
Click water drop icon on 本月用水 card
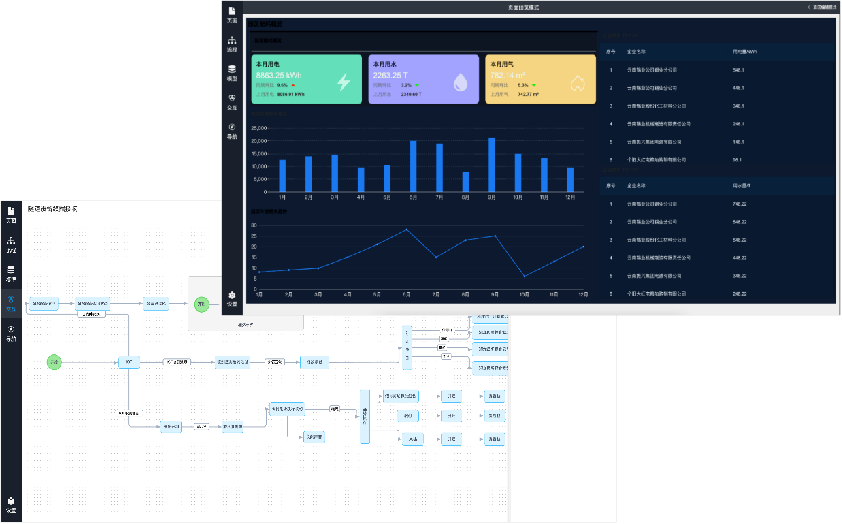(460, 82)
